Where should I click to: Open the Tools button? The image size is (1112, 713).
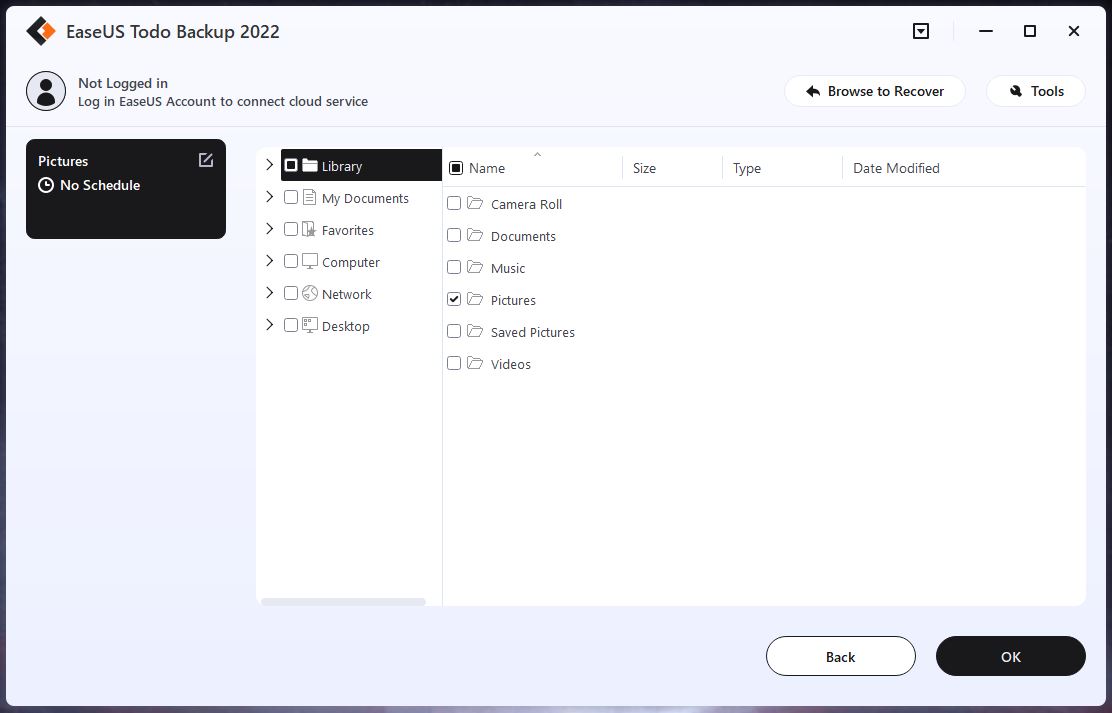click(1035, 91)
